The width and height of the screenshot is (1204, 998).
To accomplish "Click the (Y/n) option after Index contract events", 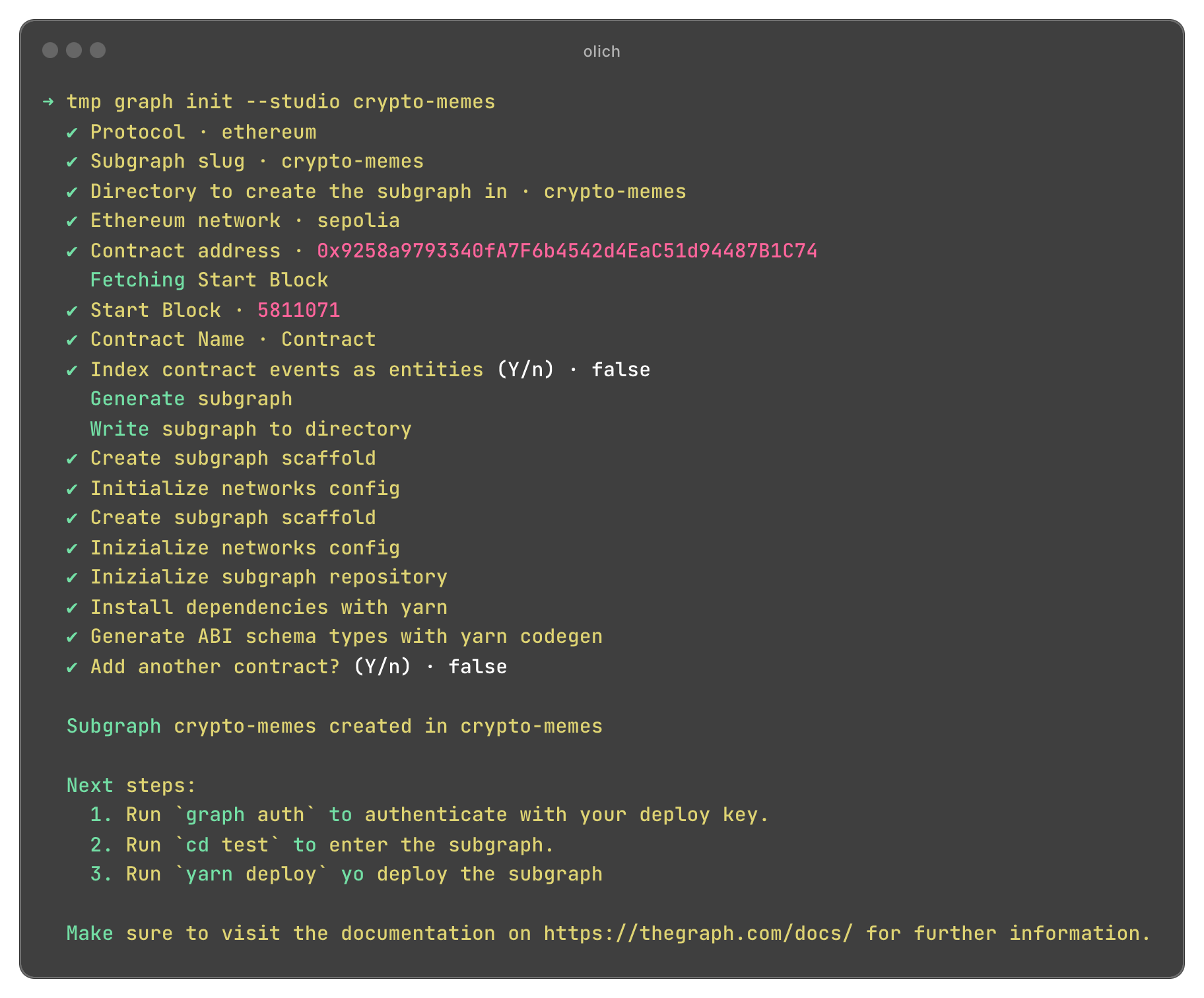I will click(x=525, y=370).
